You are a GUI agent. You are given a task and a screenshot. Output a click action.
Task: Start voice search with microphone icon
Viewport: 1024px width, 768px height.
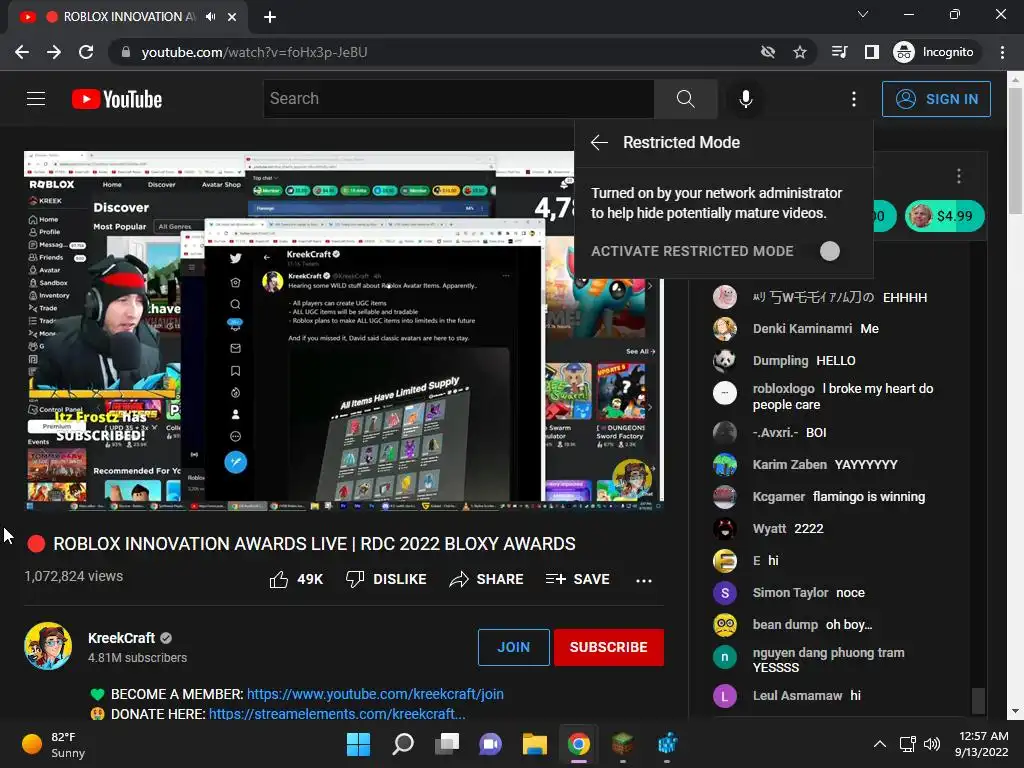click(x=746, y=99)
